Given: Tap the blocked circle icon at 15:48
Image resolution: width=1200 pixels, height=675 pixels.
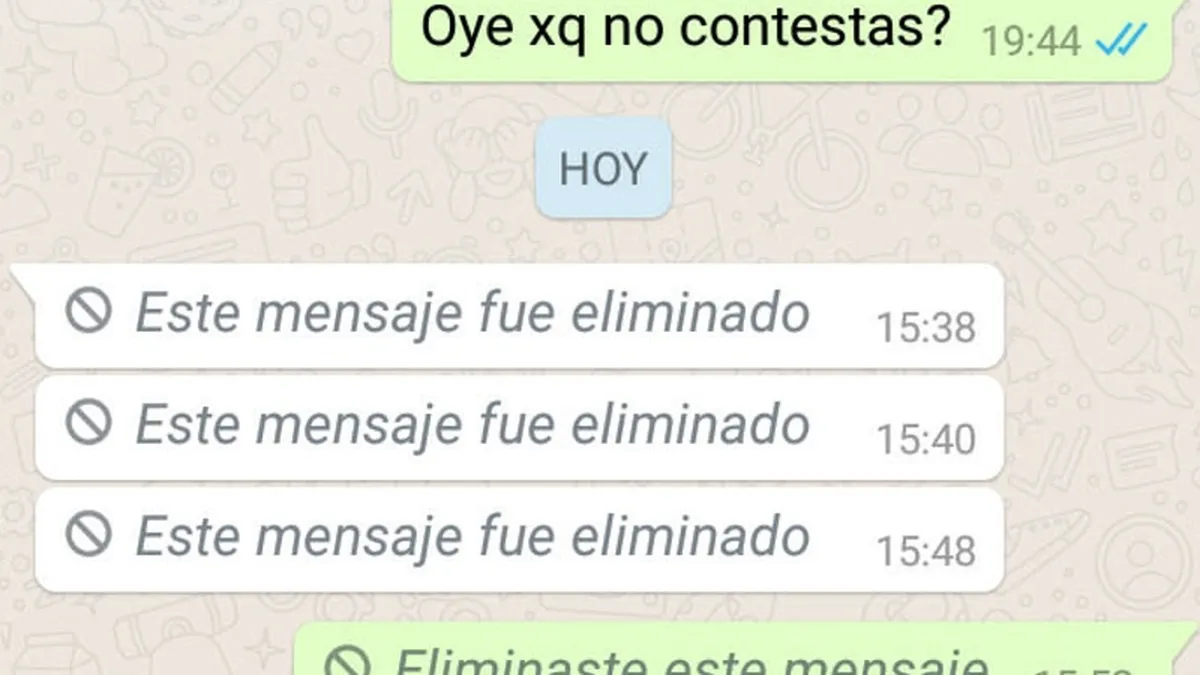Looking at the screenshot, I should 89,536.
